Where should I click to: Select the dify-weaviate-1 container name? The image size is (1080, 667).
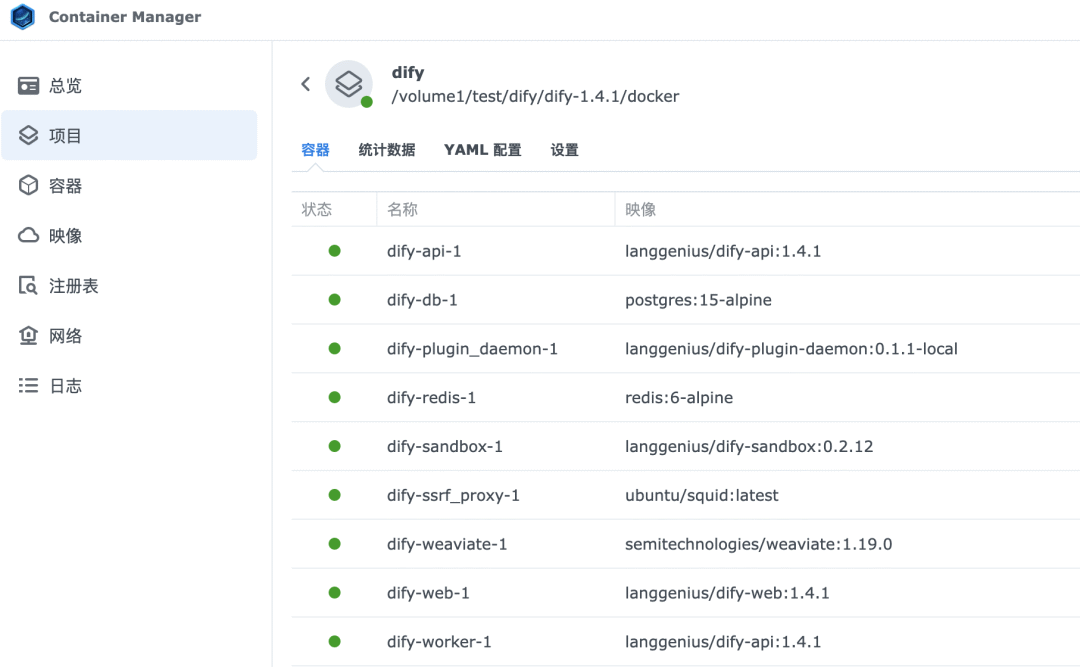pyautogui.click(x=447, y=544)
